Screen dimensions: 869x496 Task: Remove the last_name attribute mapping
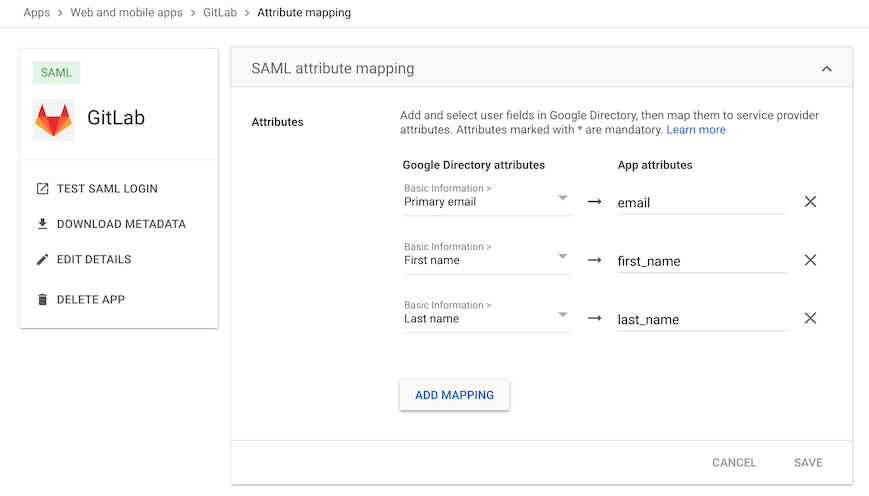tap(810, 318)
